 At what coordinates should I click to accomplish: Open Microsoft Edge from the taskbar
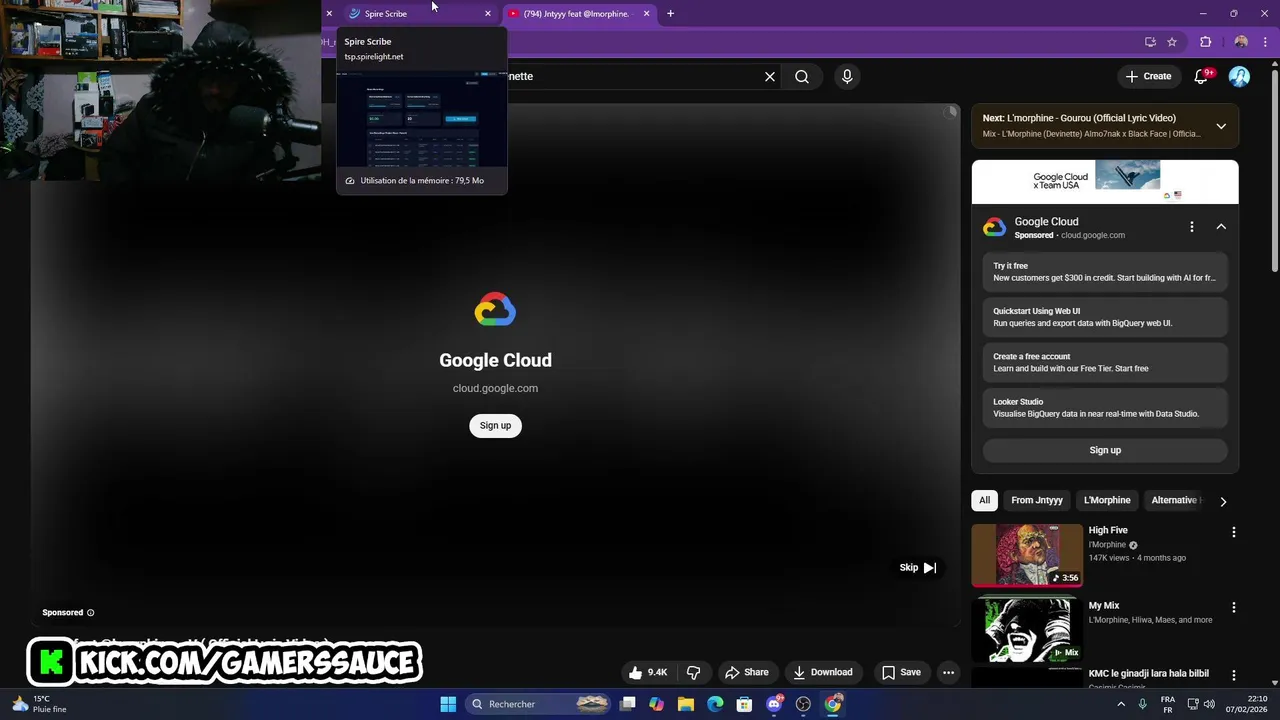[x=715, y=704]
